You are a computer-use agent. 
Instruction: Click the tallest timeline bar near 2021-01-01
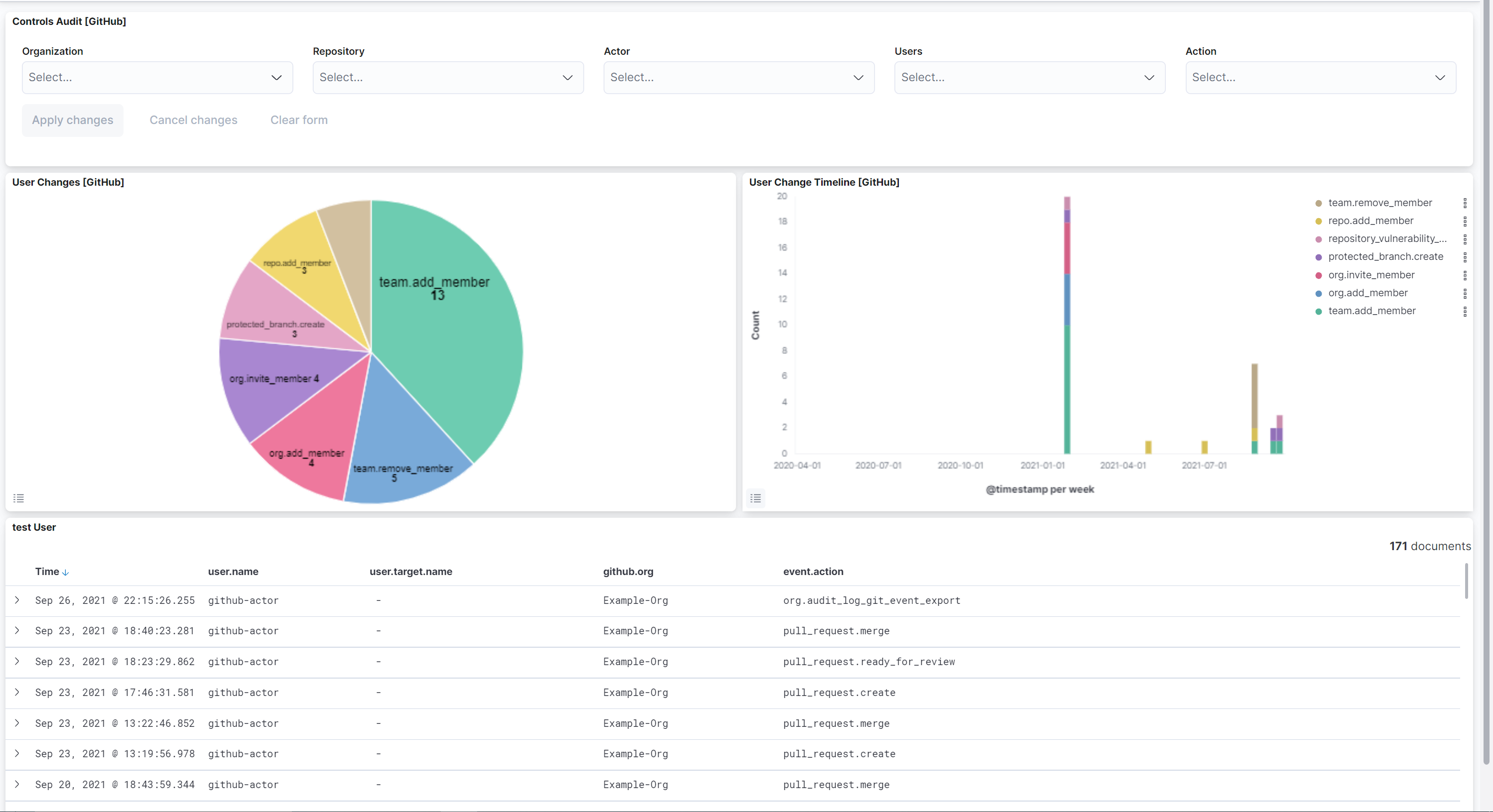click(1067, 325)
